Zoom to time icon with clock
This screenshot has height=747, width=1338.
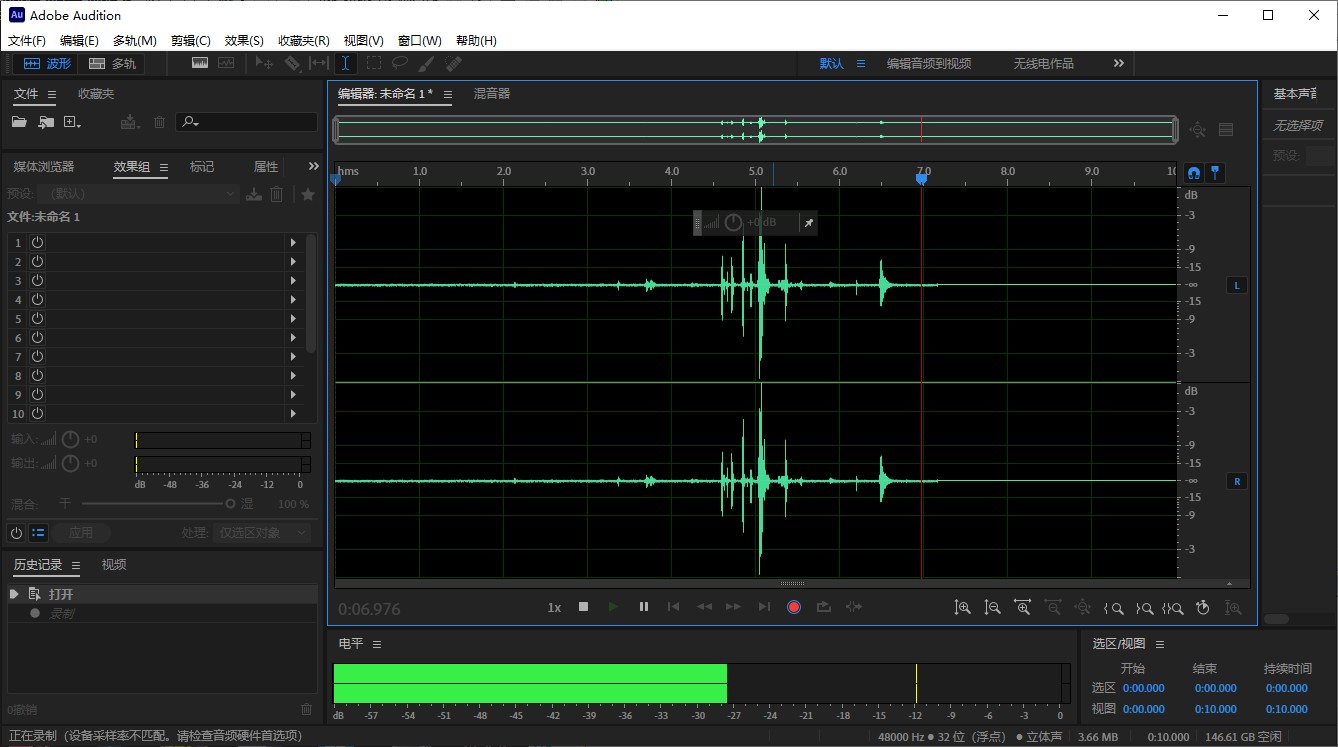1203,607
